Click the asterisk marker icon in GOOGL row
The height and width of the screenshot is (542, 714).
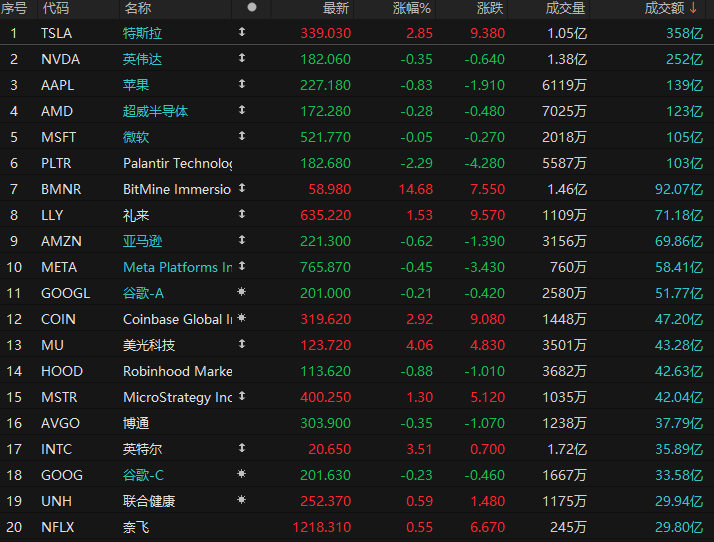point(242,291)
